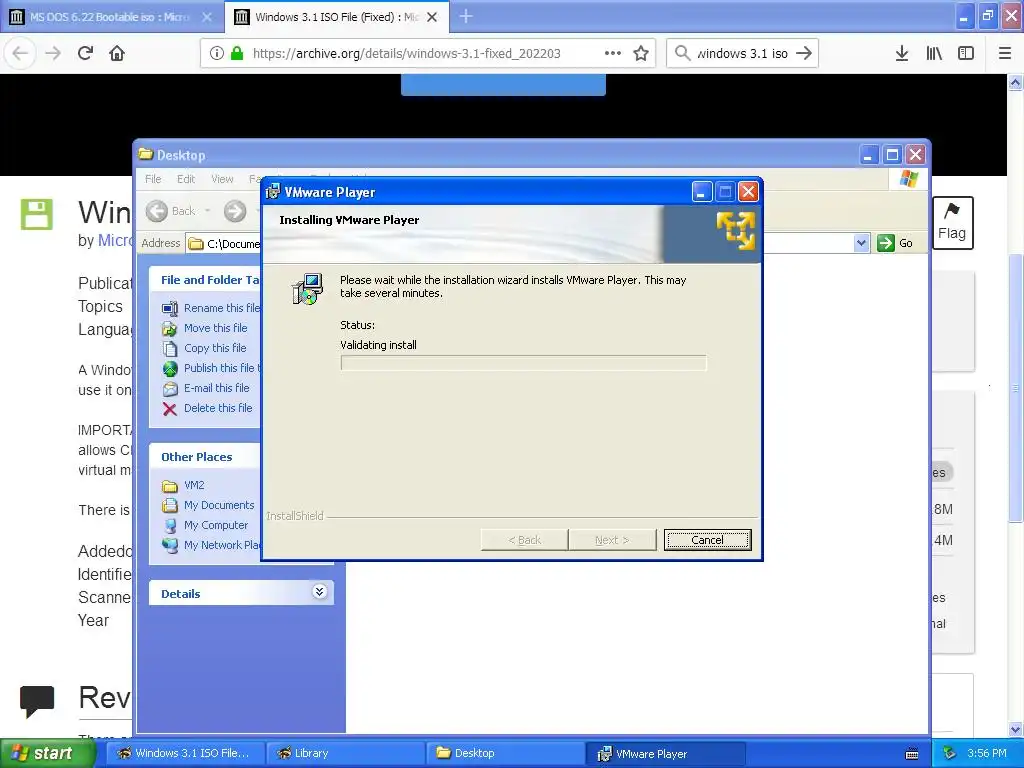Screen dimensions: 1024x768
Task: Open the Address bar dropdown in Desktop window
Action: click(x=861, y=243)
